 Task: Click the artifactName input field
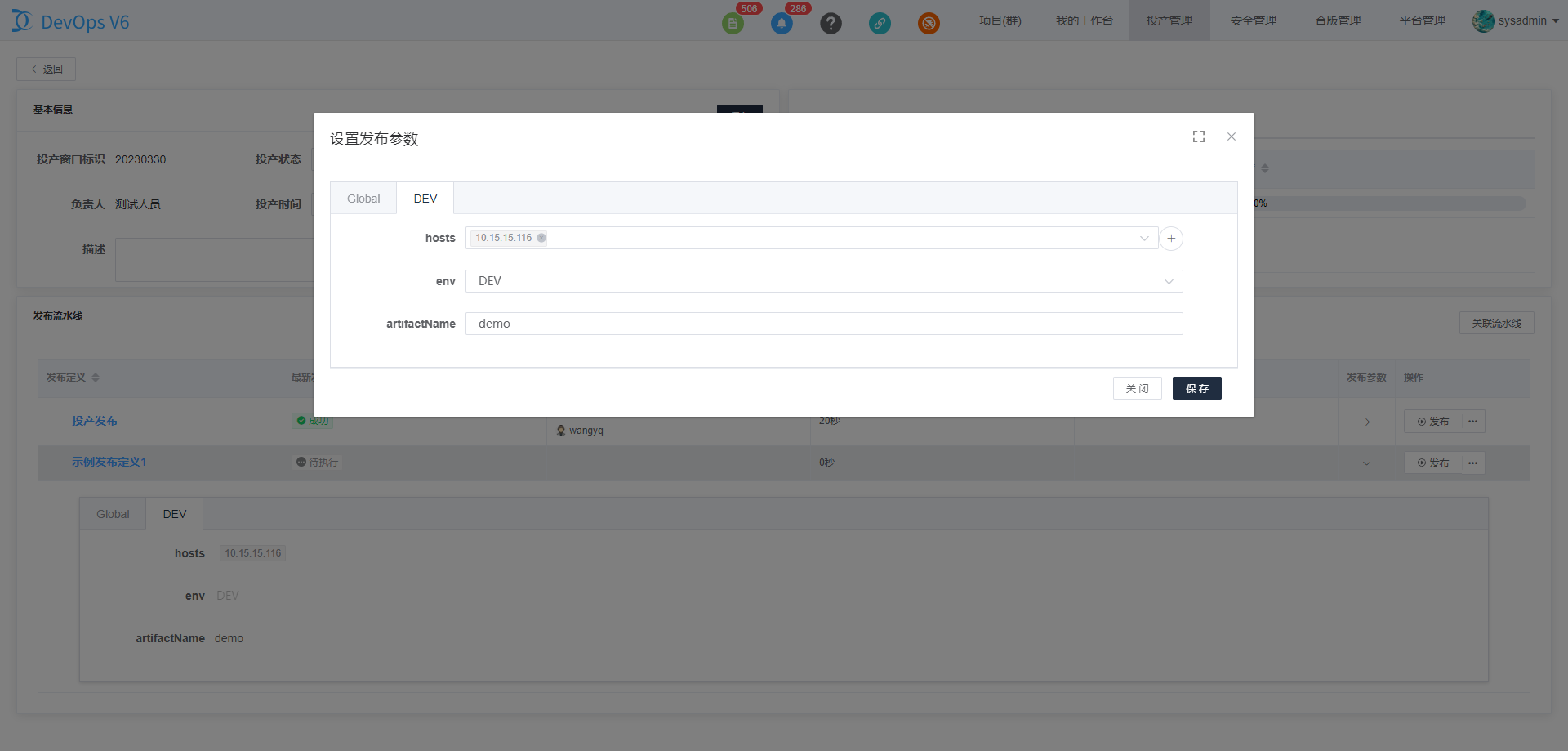coord(823,324)
